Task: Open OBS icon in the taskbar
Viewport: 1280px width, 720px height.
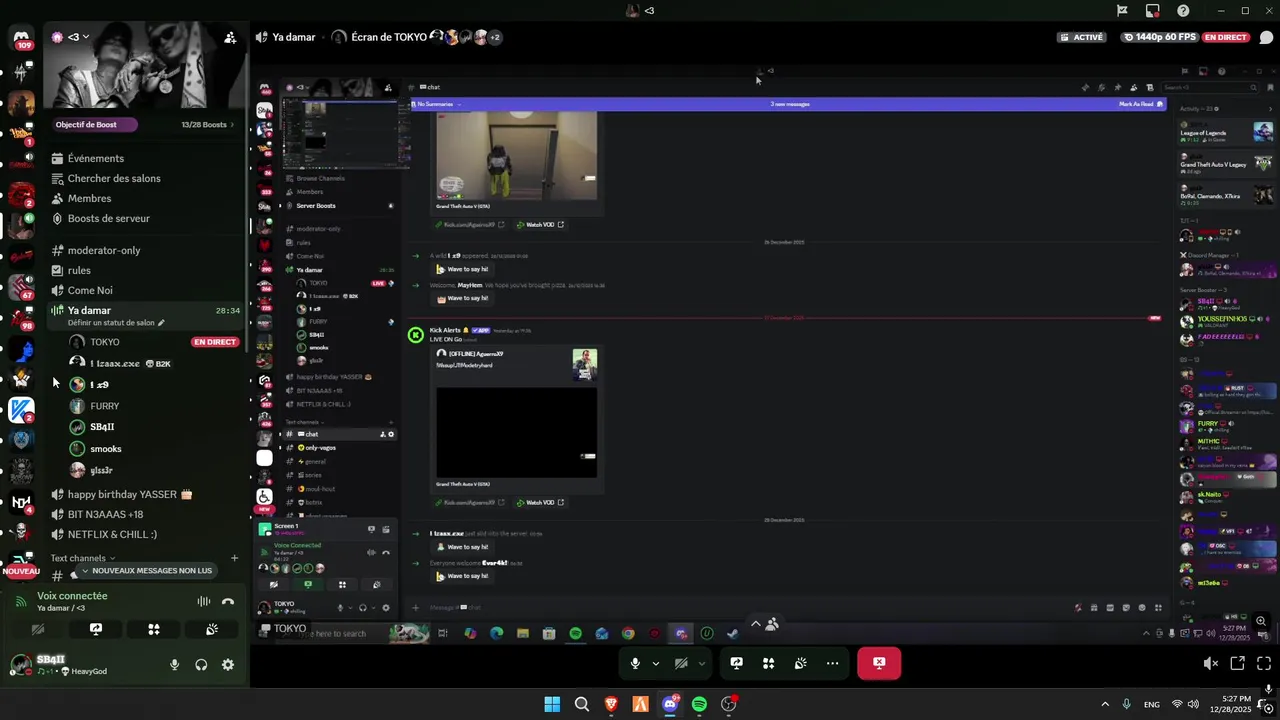Action: coord(729,704)
